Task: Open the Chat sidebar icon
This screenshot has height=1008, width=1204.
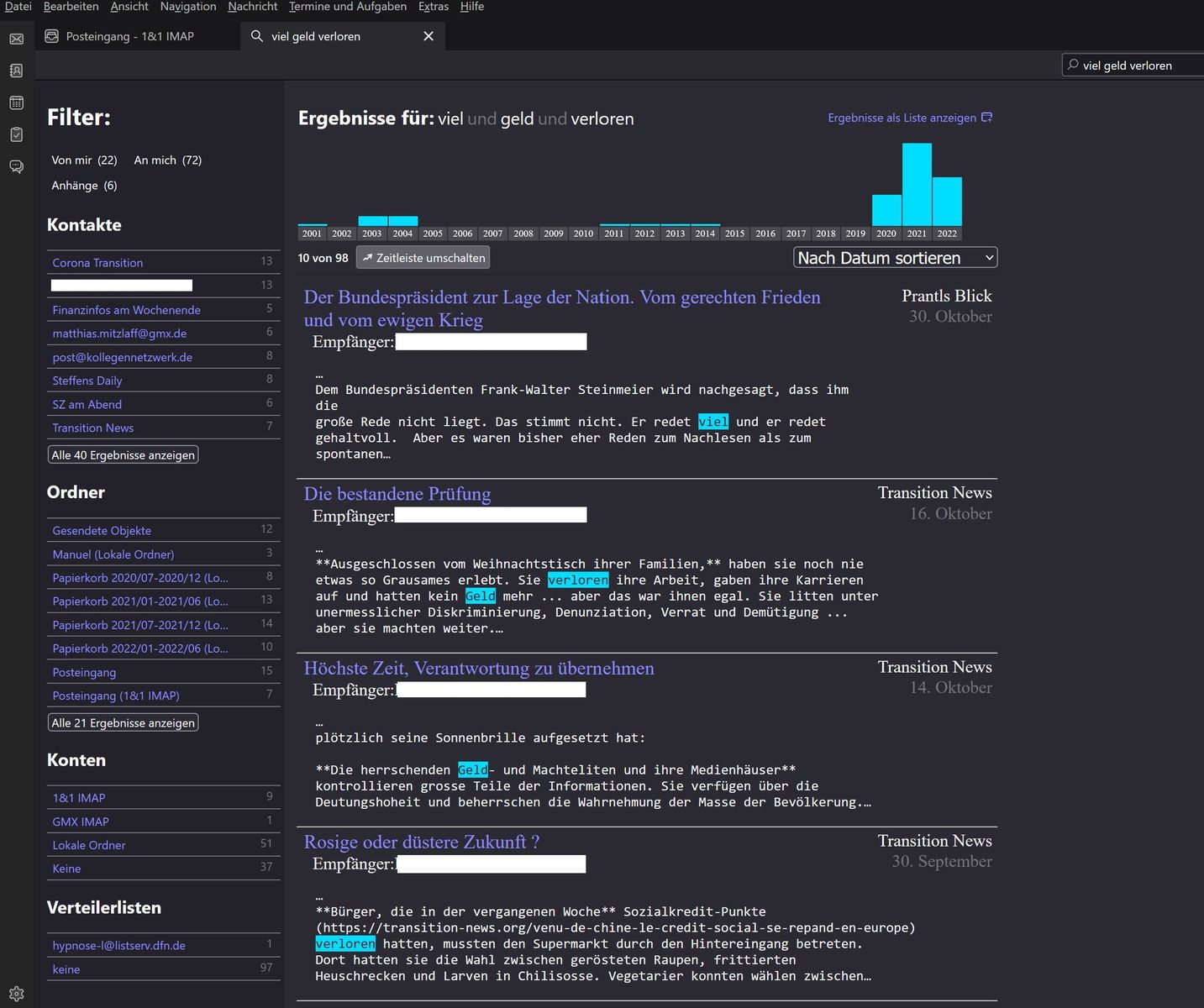Action: [16, 166]
